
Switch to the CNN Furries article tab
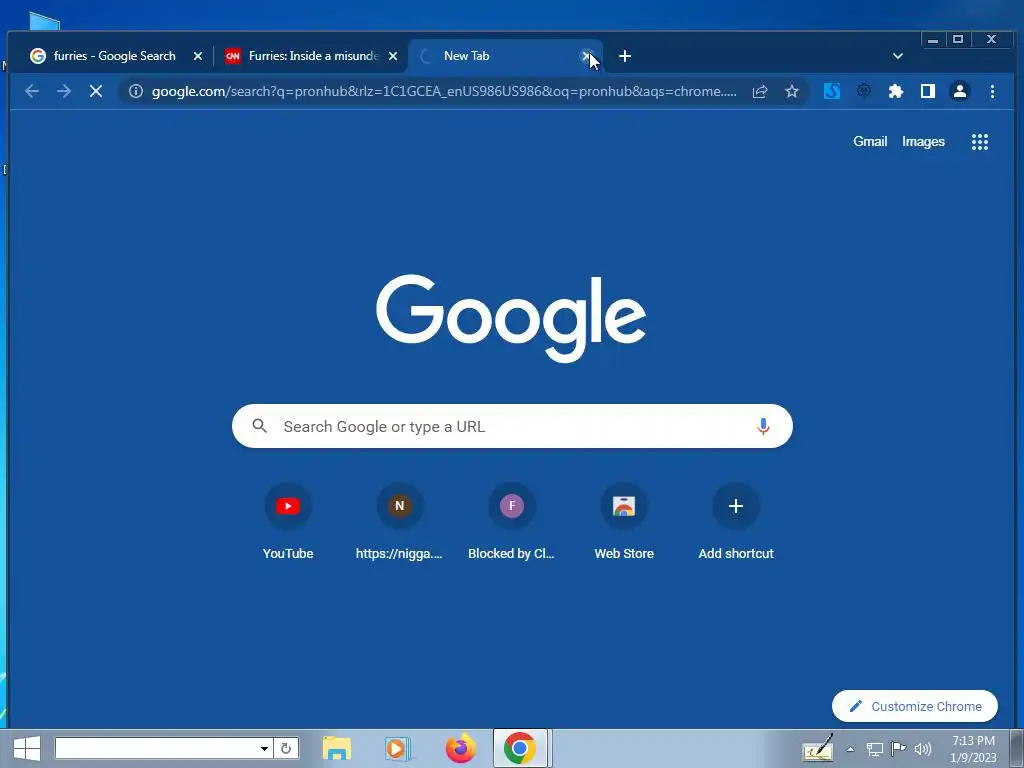click(x=310, y=56)
